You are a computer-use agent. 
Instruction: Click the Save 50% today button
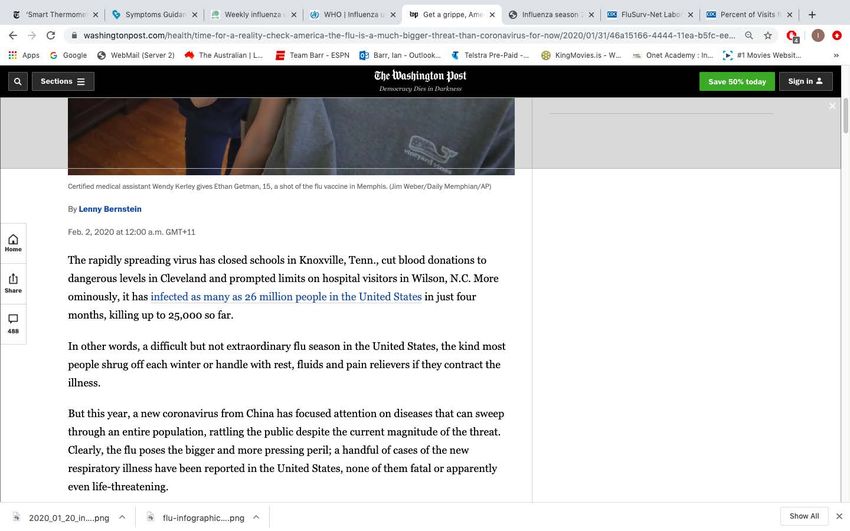pos(737,81)
